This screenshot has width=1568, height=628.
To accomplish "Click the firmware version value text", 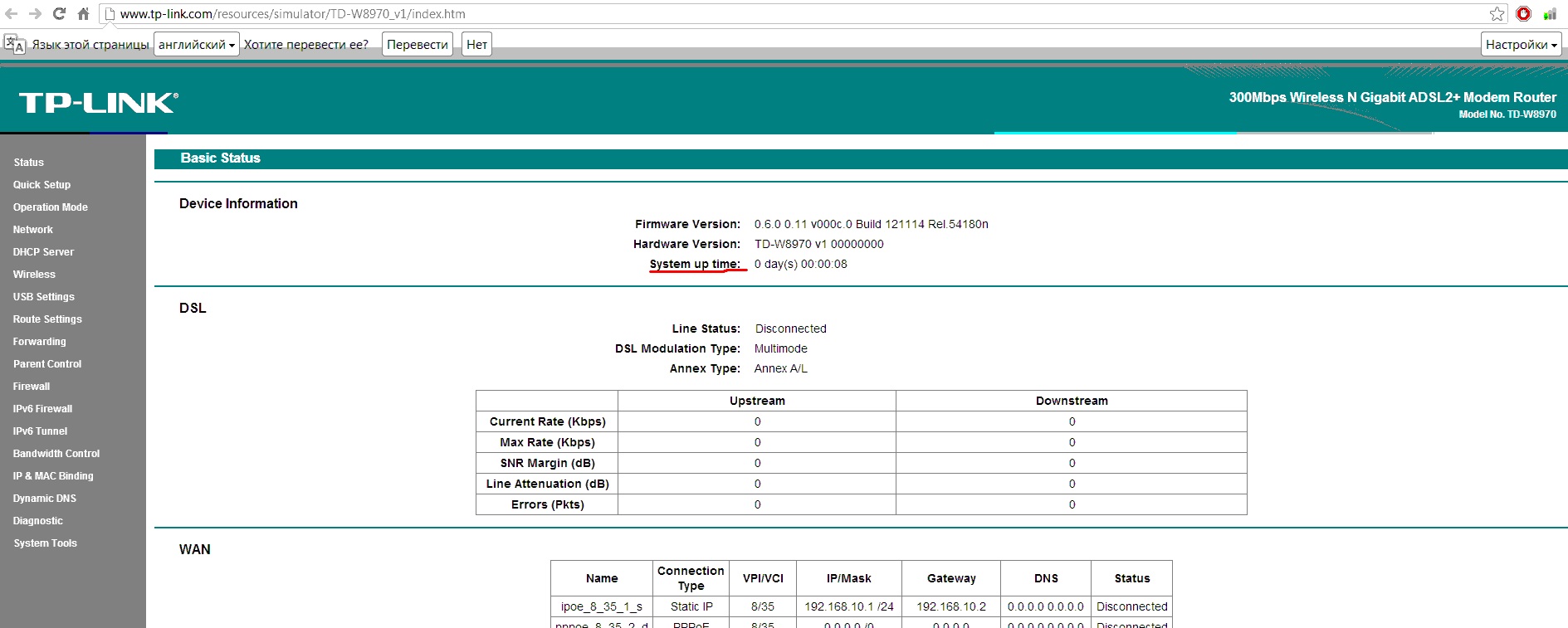I will pos(871,224).
